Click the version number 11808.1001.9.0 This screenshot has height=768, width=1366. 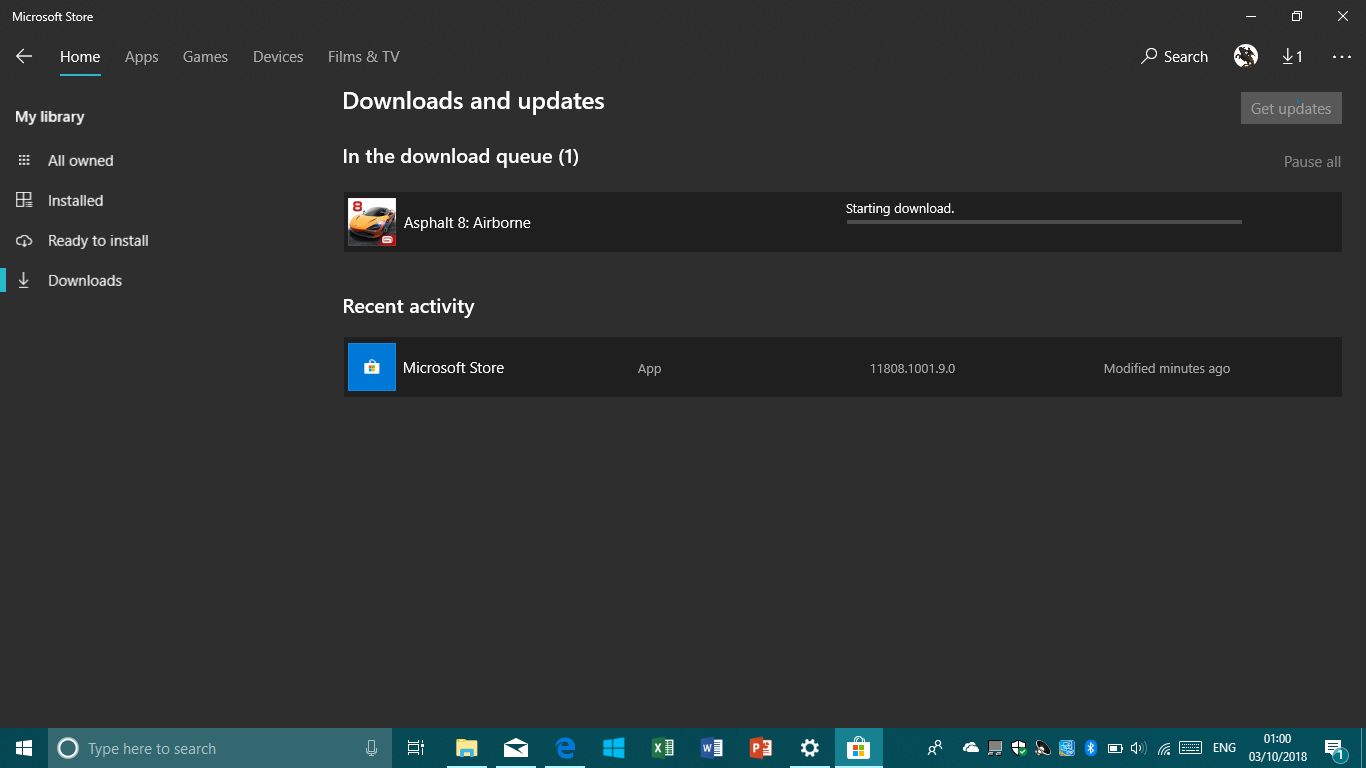pos(912,369)
